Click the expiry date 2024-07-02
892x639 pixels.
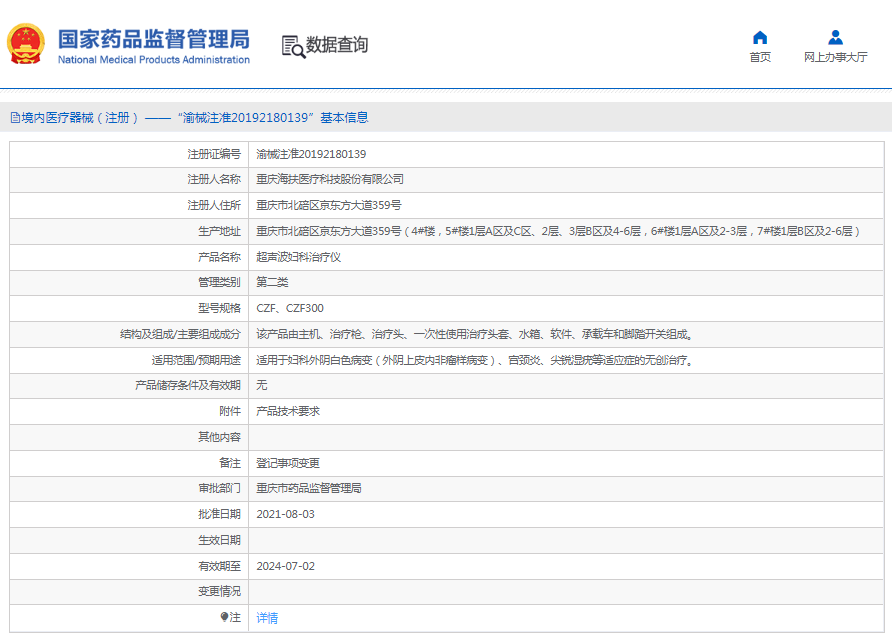tap(285, 566)
